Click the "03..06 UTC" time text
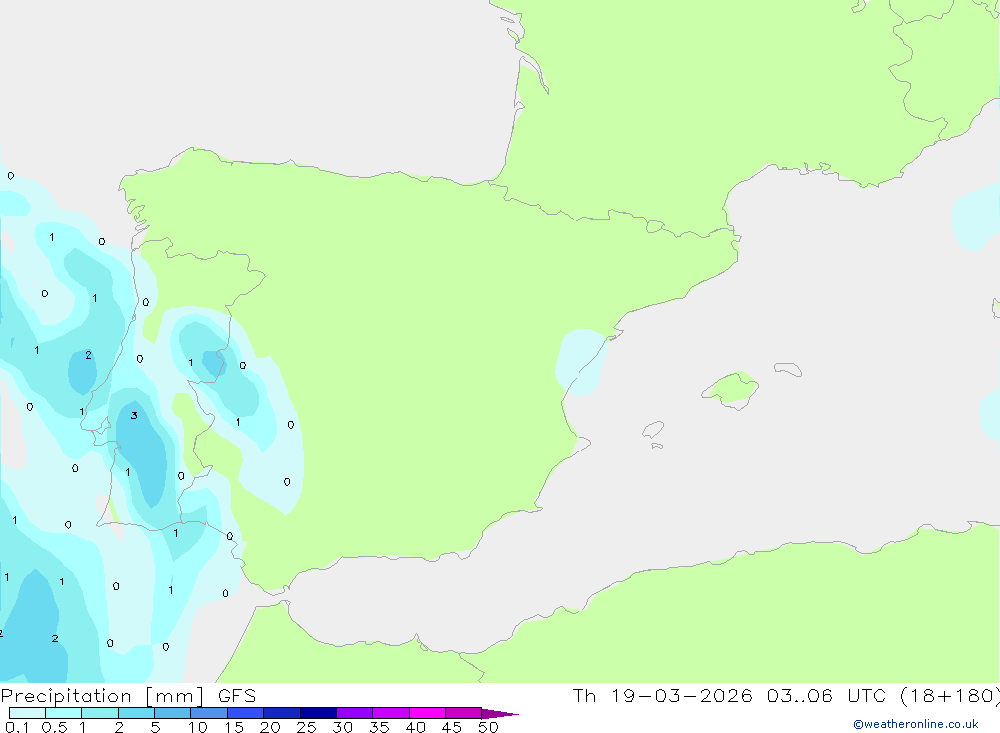 [x=827, y=695]
